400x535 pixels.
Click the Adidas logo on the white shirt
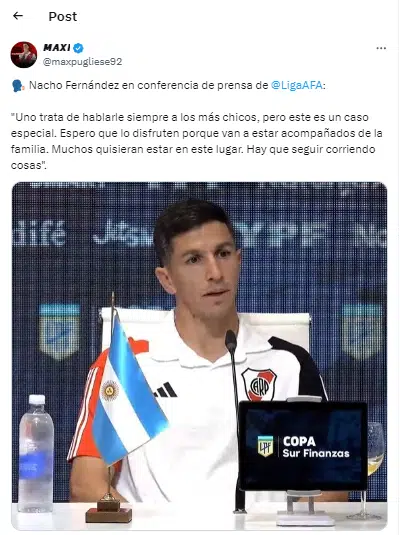[x=166, y=390]
